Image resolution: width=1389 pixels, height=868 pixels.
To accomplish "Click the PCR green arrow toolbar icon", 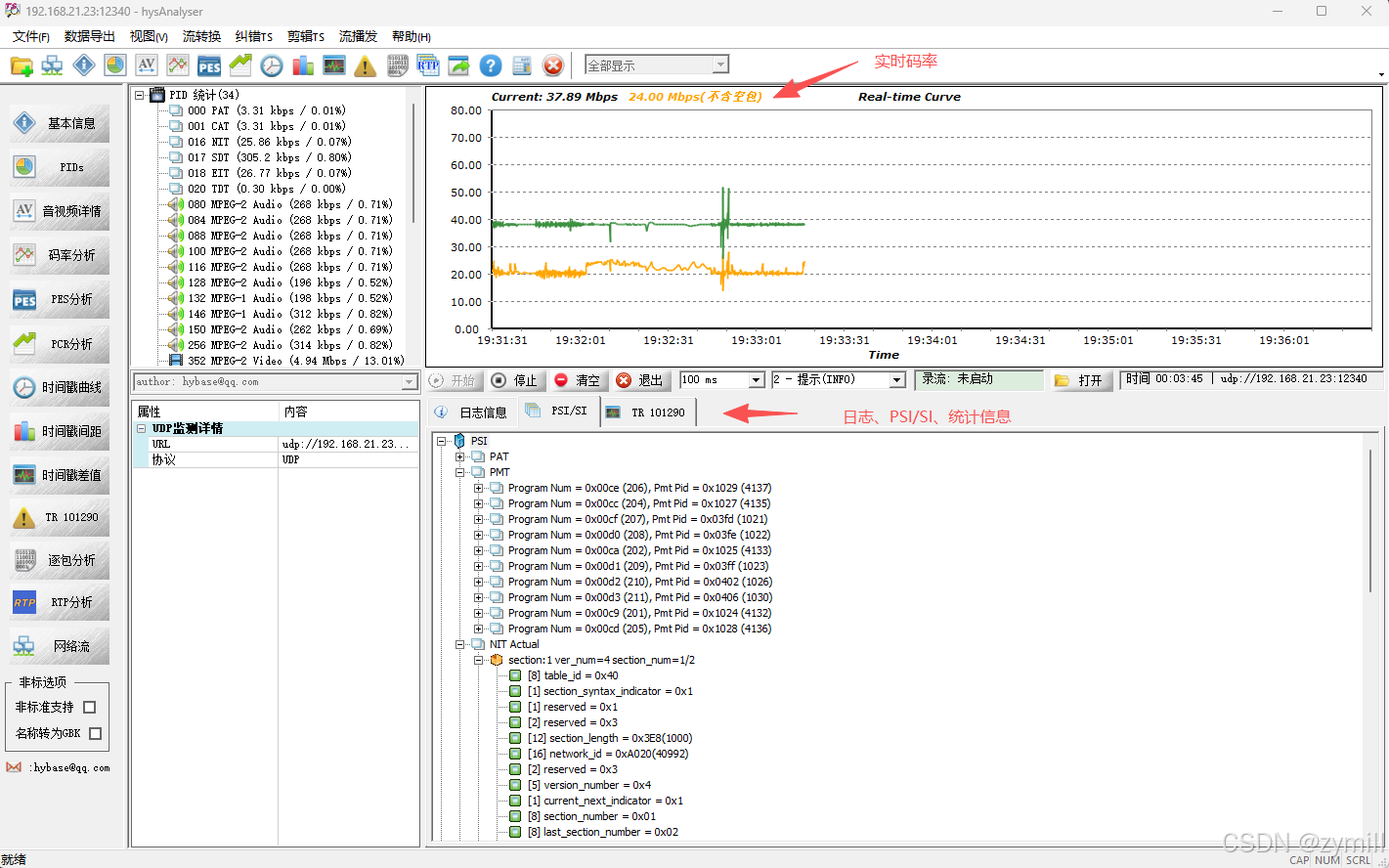I will [240, 65].
